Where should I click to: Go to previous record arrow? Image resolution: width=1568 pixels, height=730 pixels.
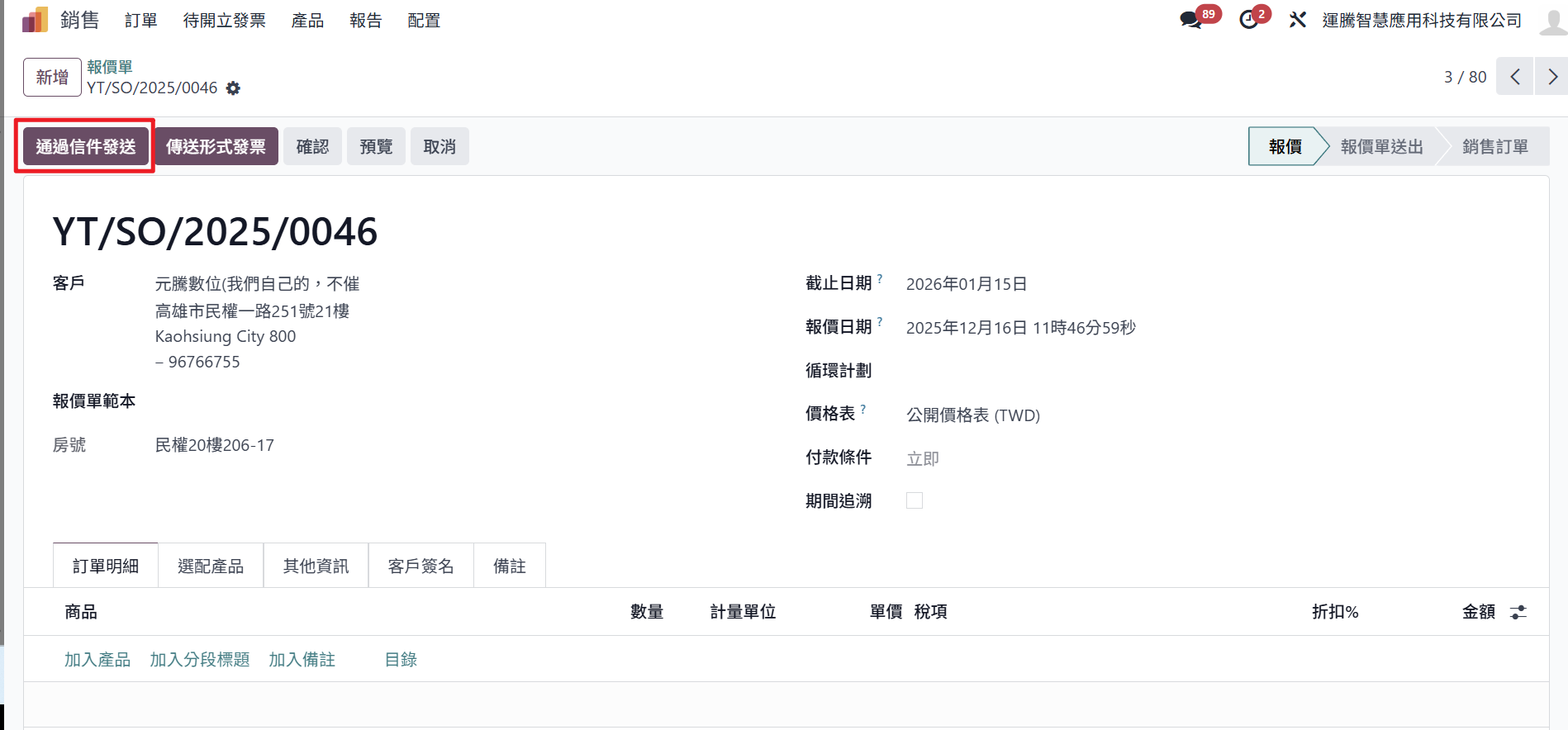pyautogui.click(x=1514, y=77)
